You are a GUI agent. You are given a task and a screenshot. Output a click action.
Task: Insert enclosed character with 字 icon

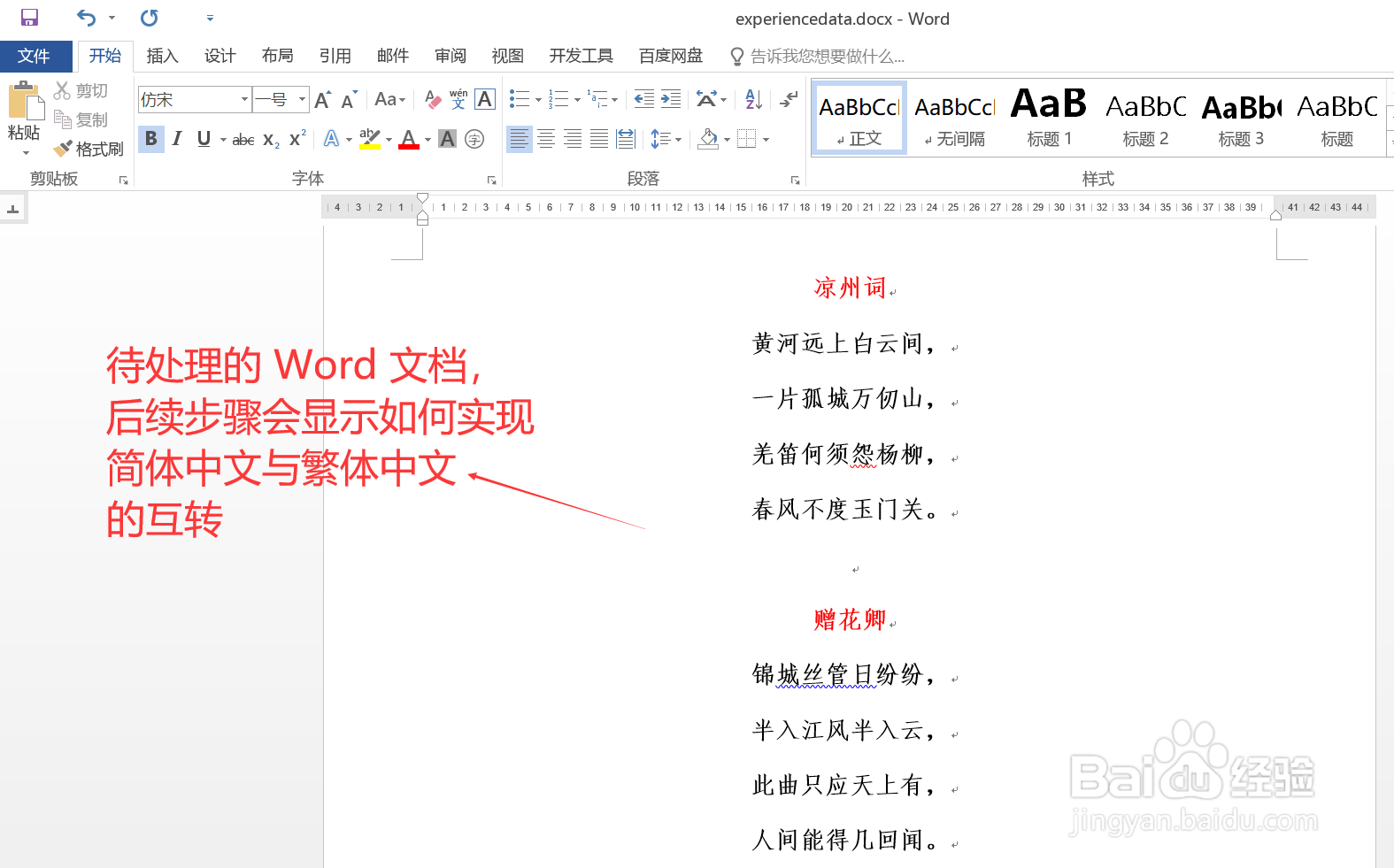[474, 139]
